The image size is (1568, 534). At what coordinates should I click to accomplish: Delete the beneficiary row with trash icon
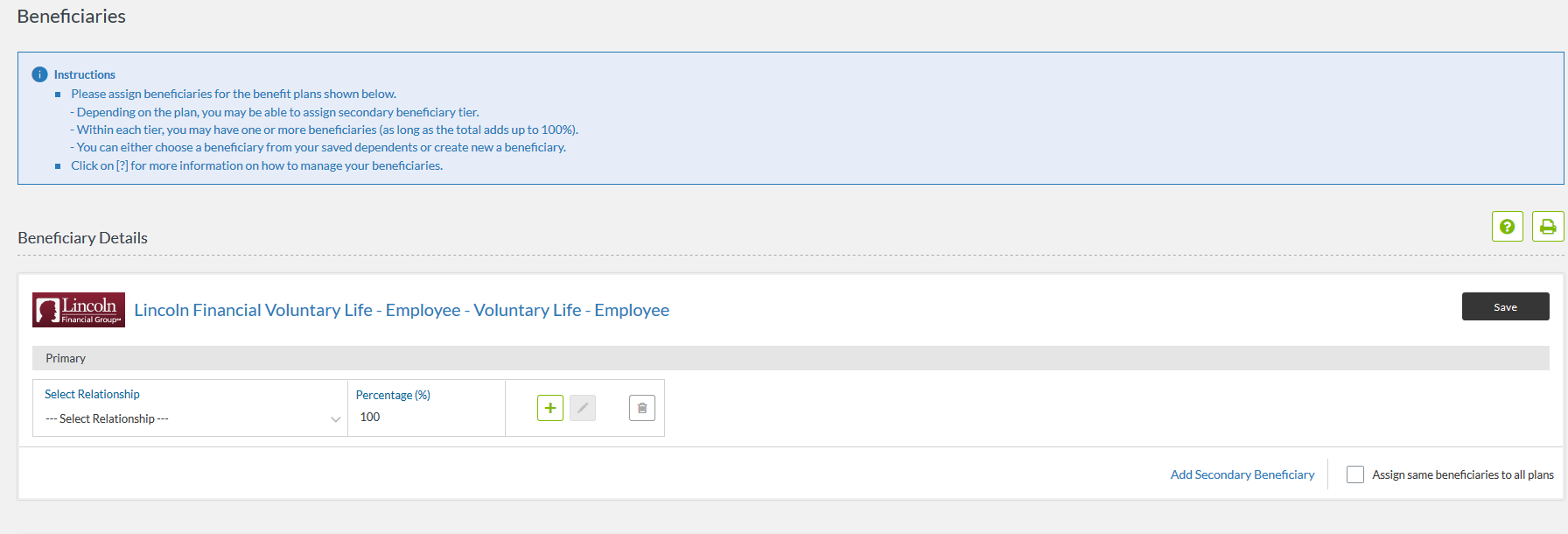tap(641, 408)
